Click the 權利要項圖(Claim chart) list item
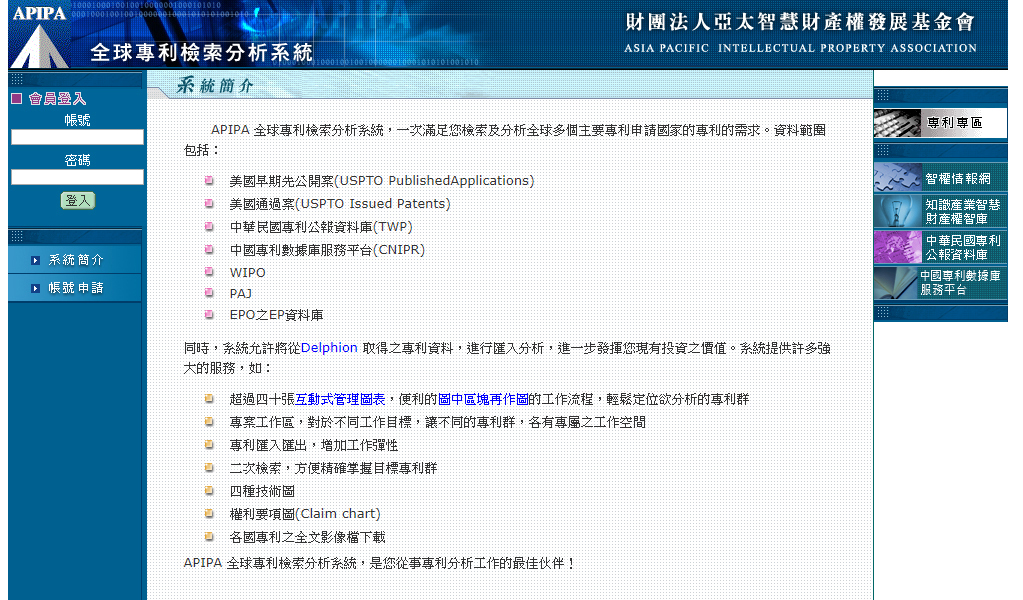Screen dimensions: 1023x600 point(305,514)
